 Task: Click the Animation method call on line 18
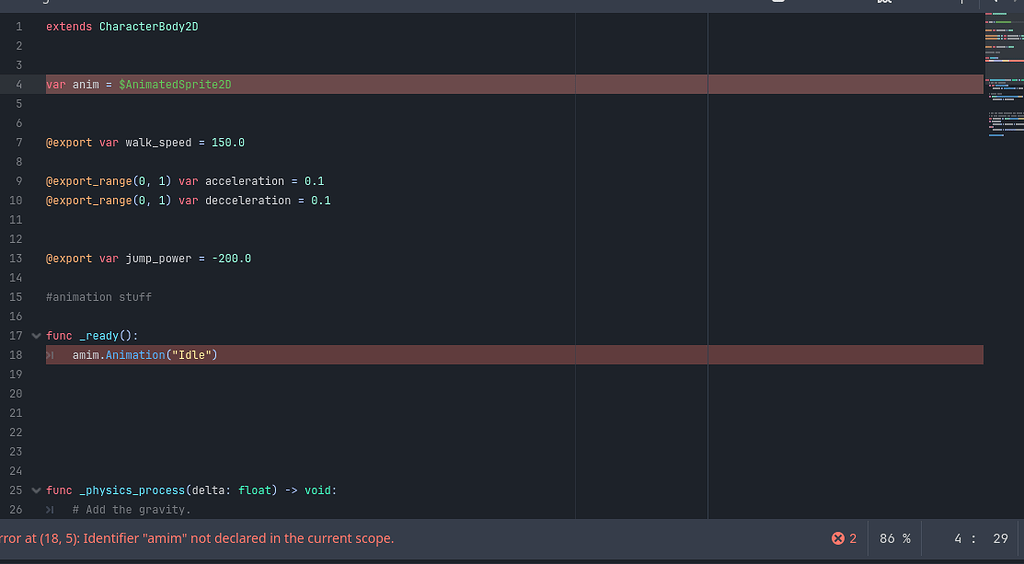point(134,355)
